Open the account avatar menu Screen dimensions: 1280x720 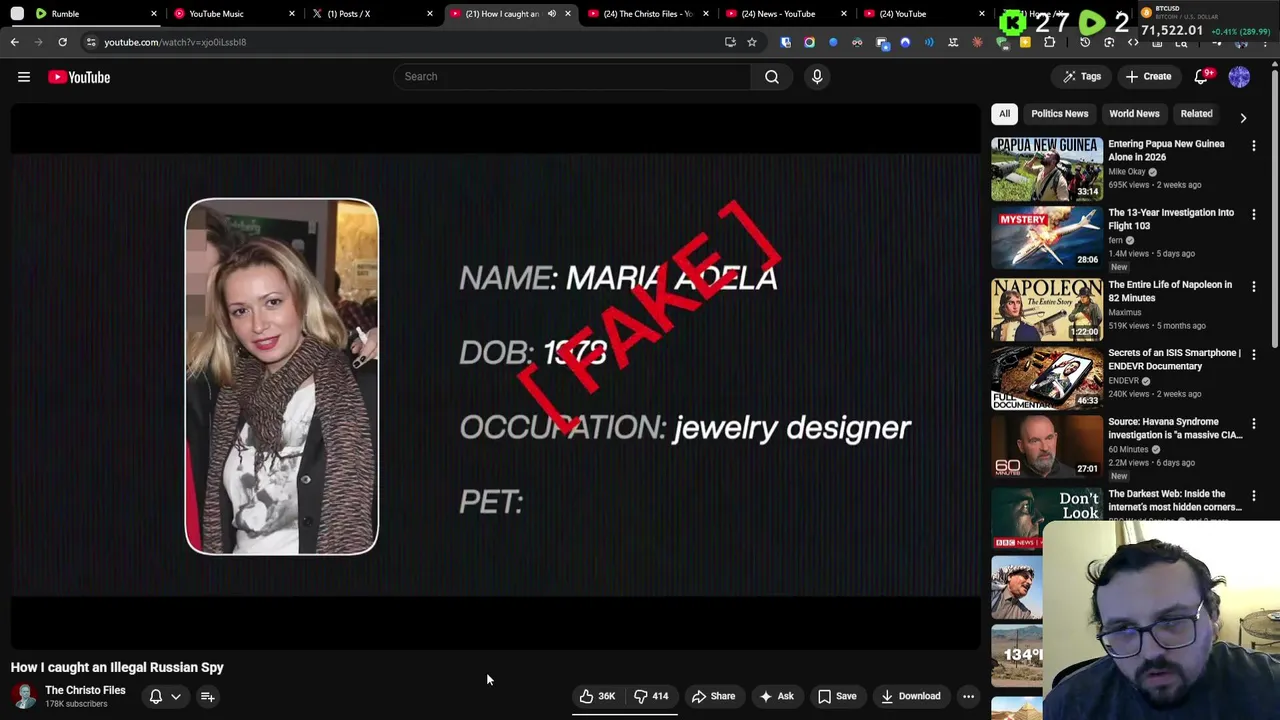coord(1239,77)
